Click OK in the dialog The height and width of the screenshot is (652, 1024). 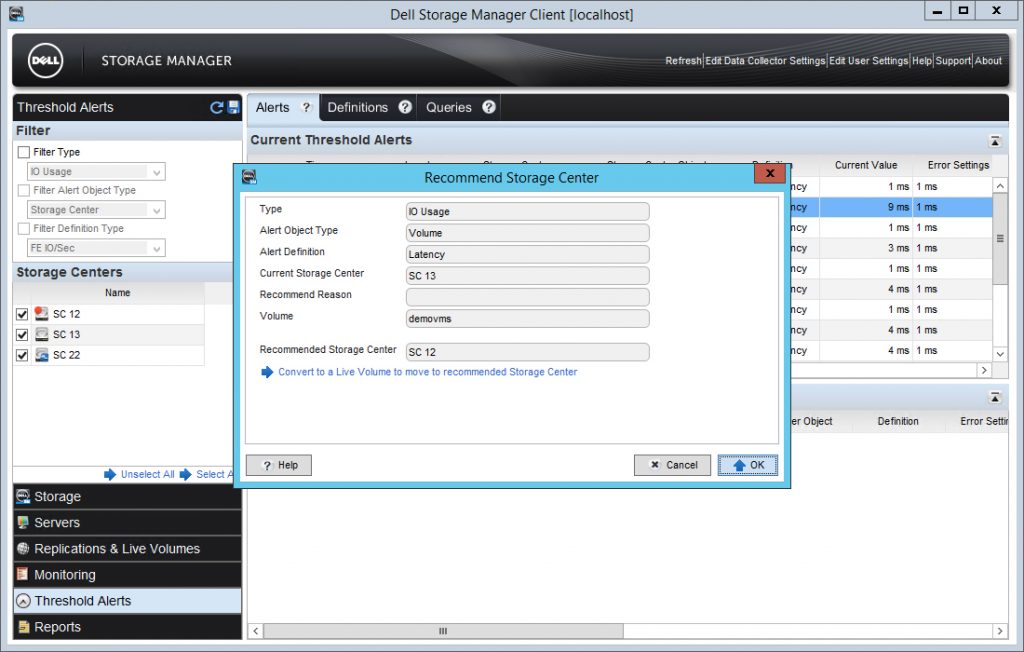(748, 465)
